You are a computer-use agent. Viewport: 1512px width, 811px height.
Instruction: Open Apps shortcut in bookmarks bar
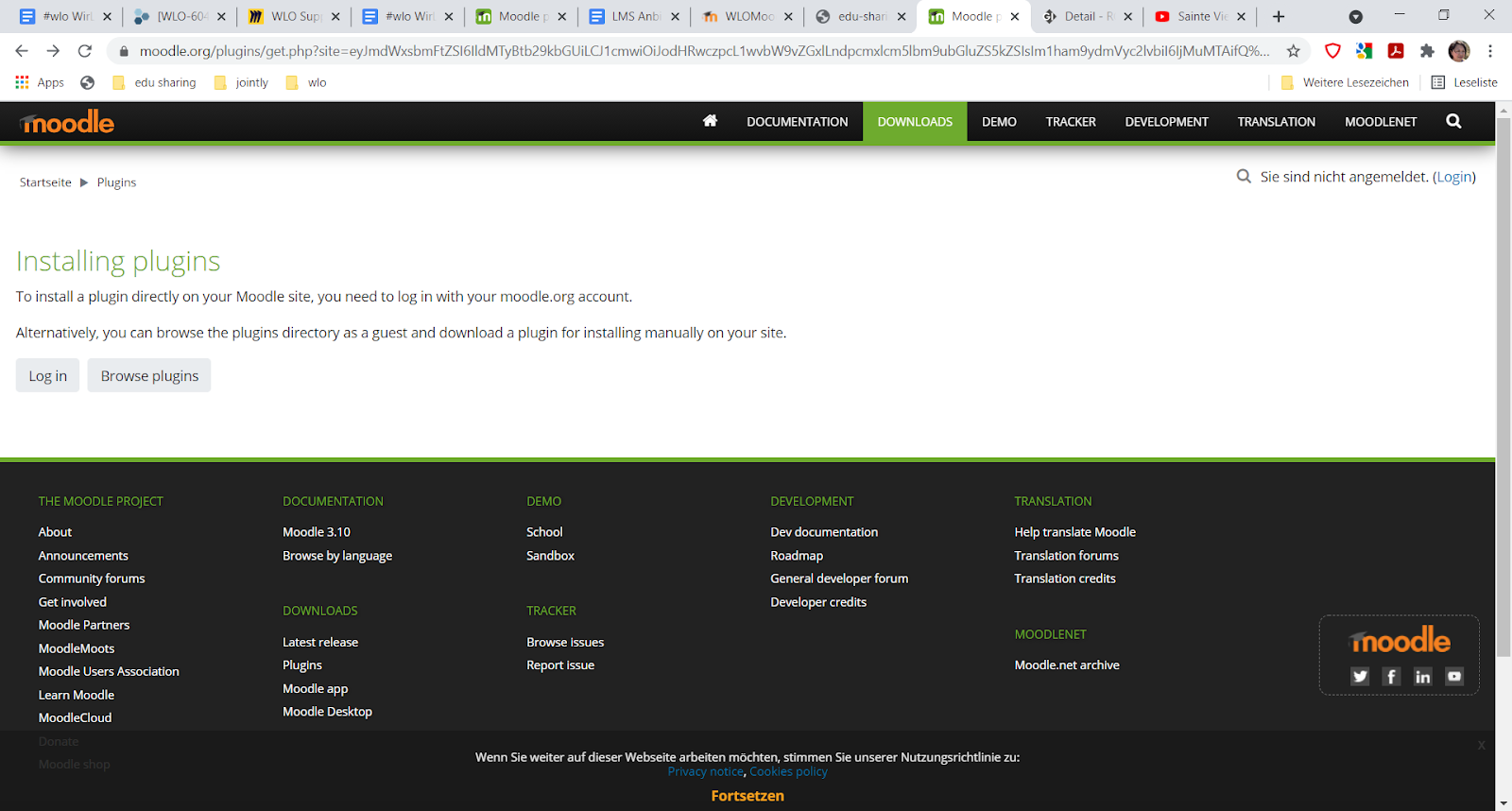(x=40, y=82)
